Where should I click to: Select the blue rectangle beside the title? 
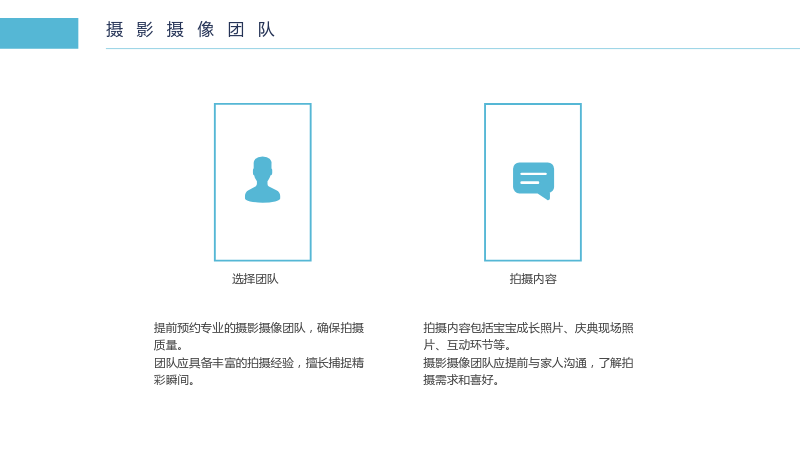(39, 33)
